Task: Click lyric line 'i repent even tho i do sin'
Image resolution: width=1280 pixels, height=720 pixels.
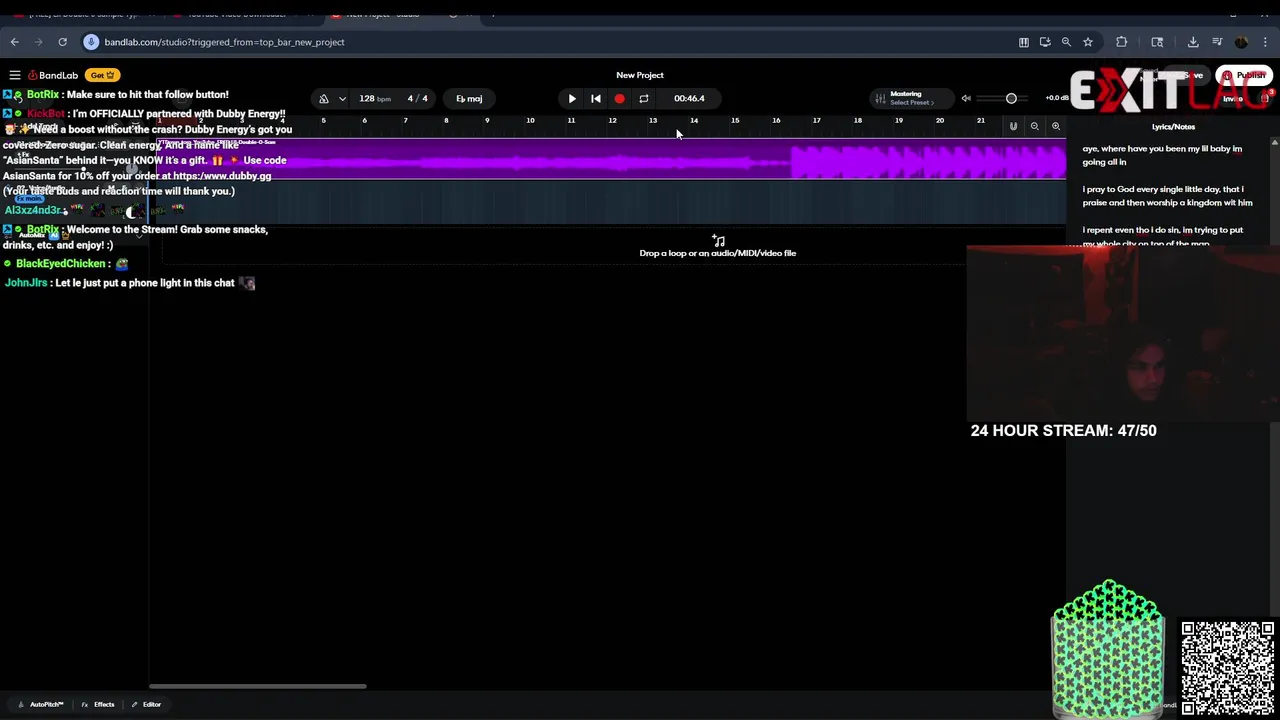Action: point(1163,236)
